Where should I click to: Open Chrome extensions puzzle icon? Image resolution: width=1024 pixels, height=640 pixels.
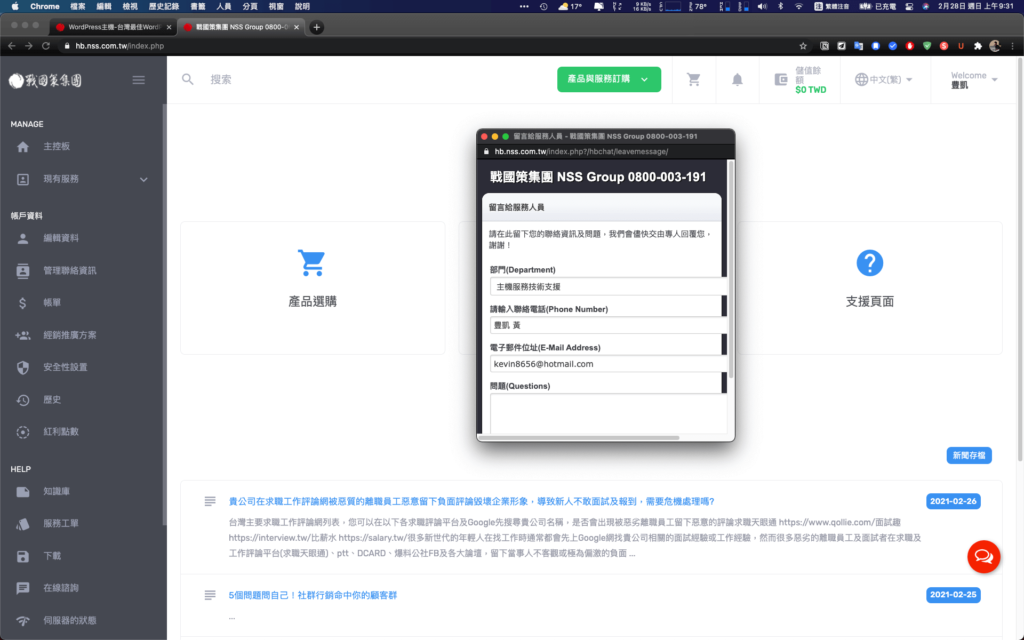click(x=978, y=46)
